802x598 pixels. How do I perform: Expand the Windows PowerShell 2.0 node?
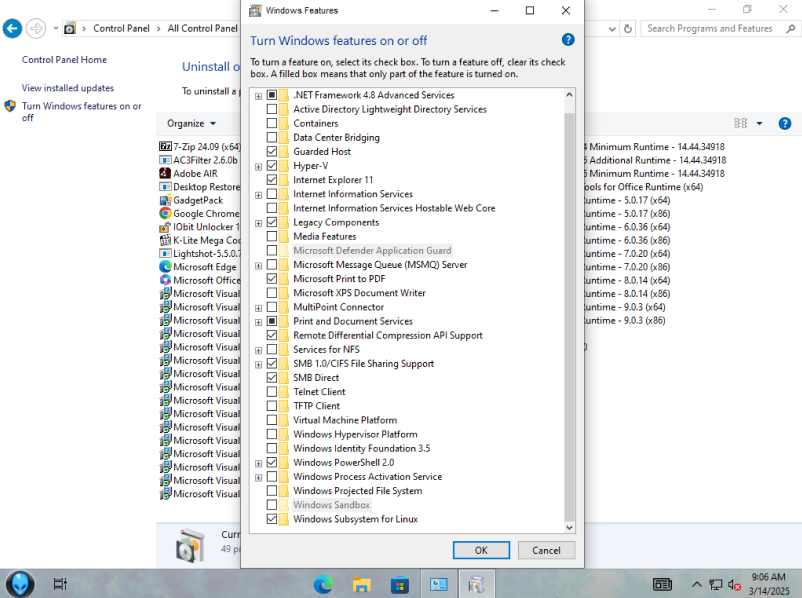click(x=258, y=463)
